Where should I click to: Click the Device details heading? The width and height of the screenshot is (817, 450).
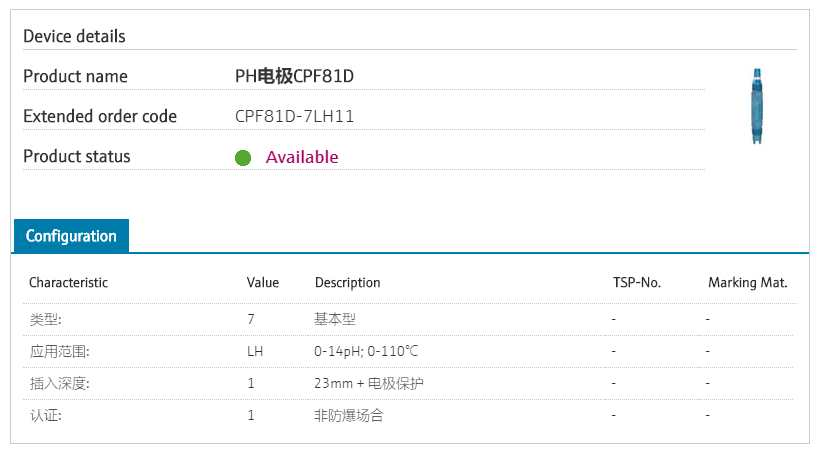click(75, 36)
